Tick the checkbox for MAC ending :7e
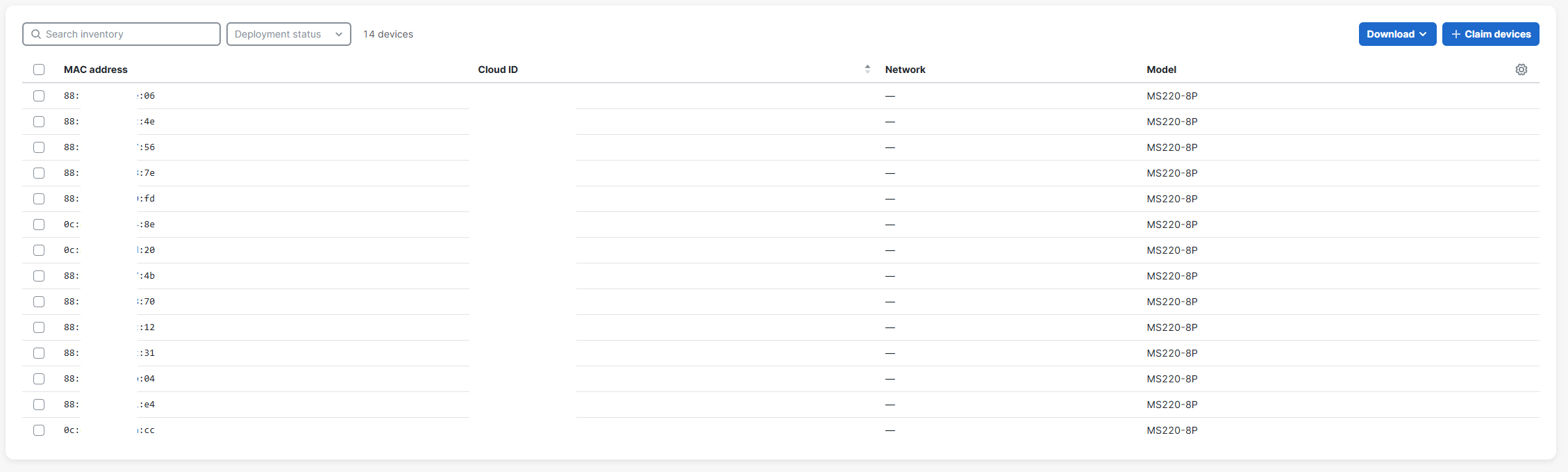This screenshot has height=472, width=1568. (39, 173)
